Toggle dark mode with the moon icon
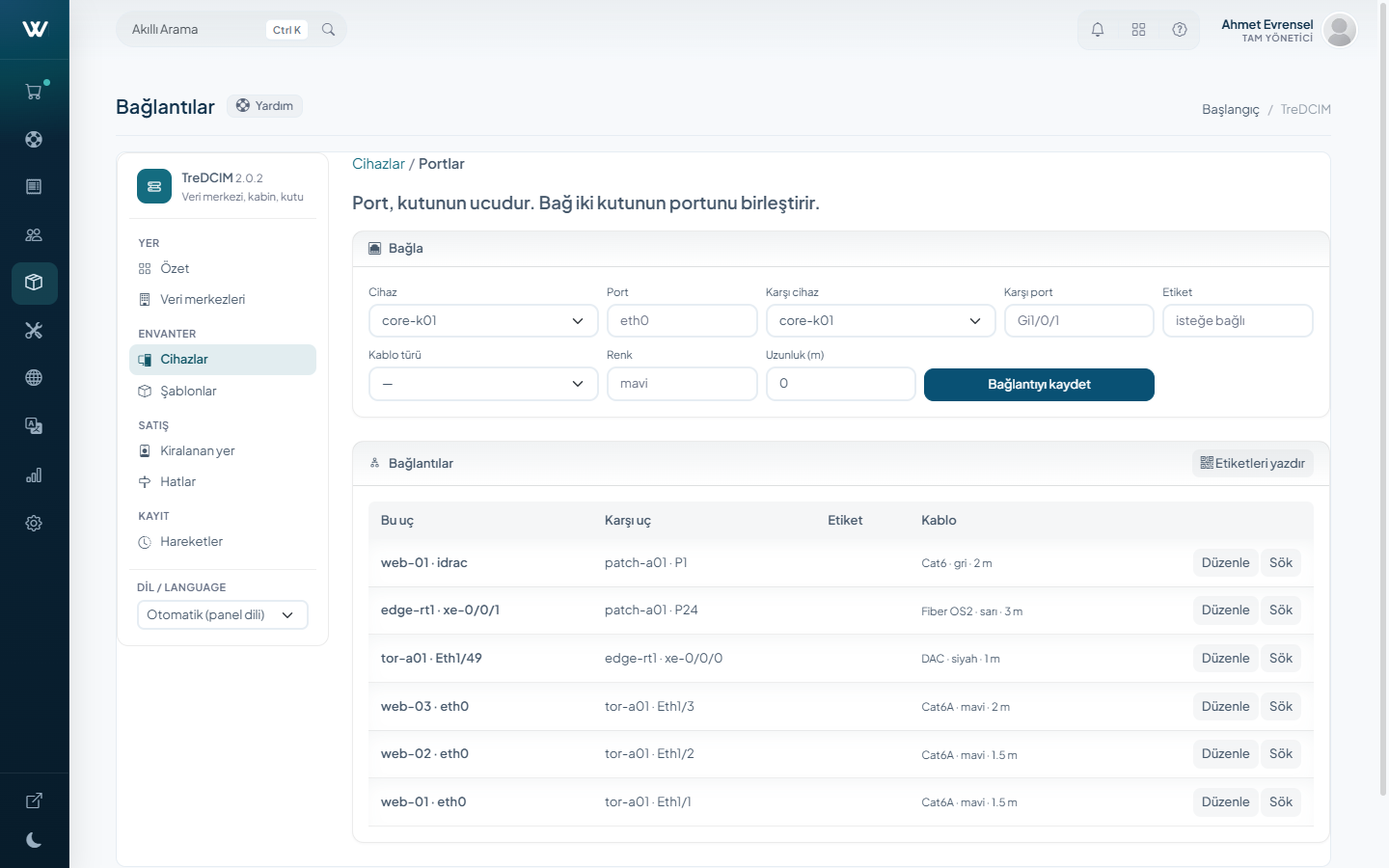Viewport: 1389px width, 868px height. pyautogui.click(x=34, y=840)
